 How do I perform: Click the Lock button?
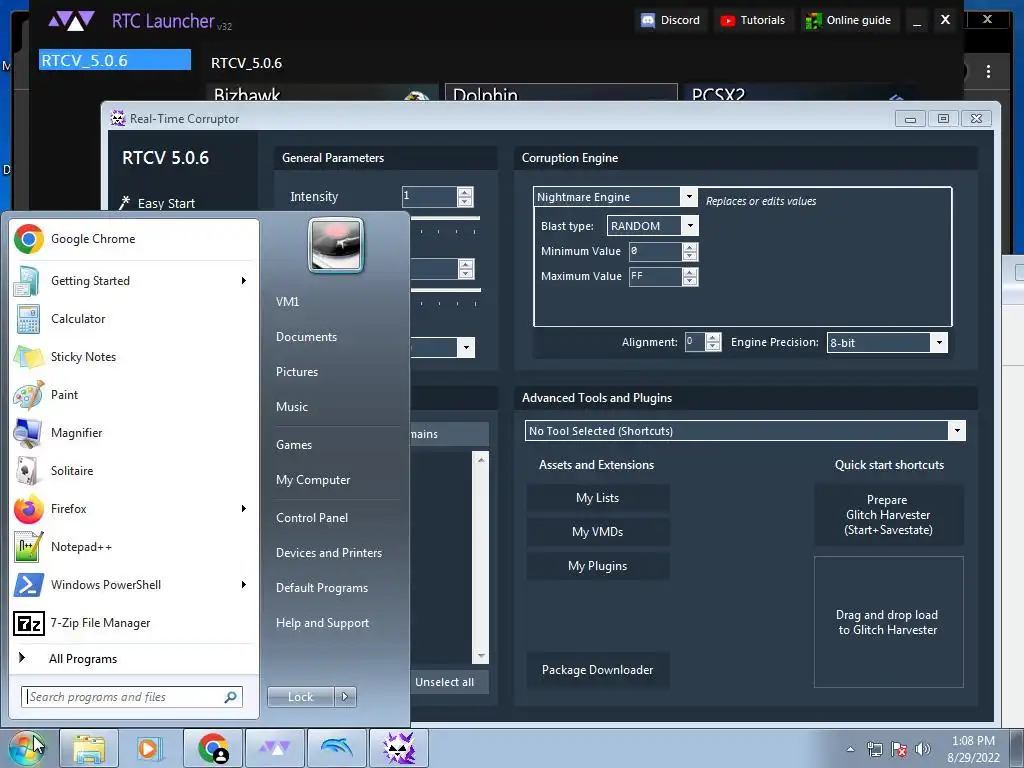pos(301,697)
